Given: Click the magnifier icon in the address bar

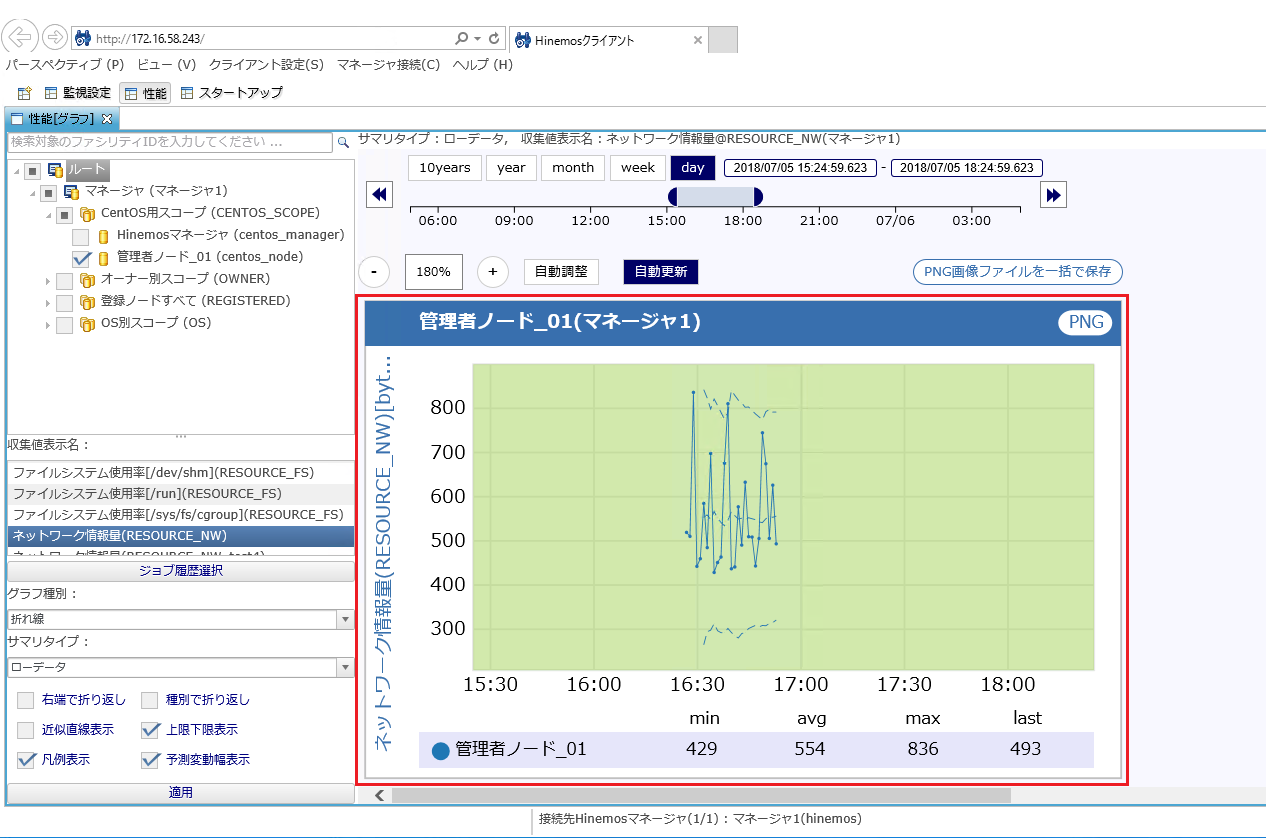Looking at the screenshot, I should tap(461, 39).
